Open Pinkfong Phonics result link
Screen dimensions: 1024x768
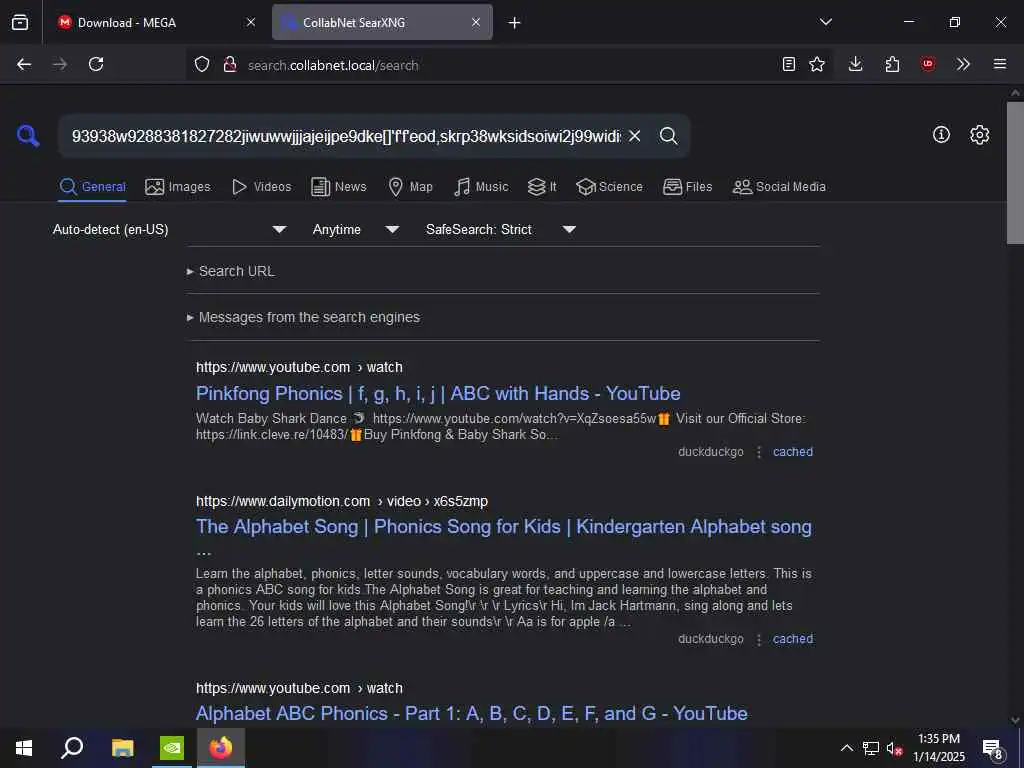[438, 393]
